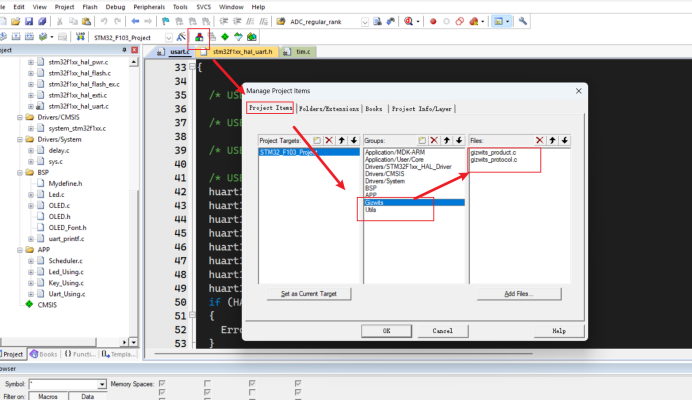Click new project target icon
This screenshot has height=401, width=692.
317,140
